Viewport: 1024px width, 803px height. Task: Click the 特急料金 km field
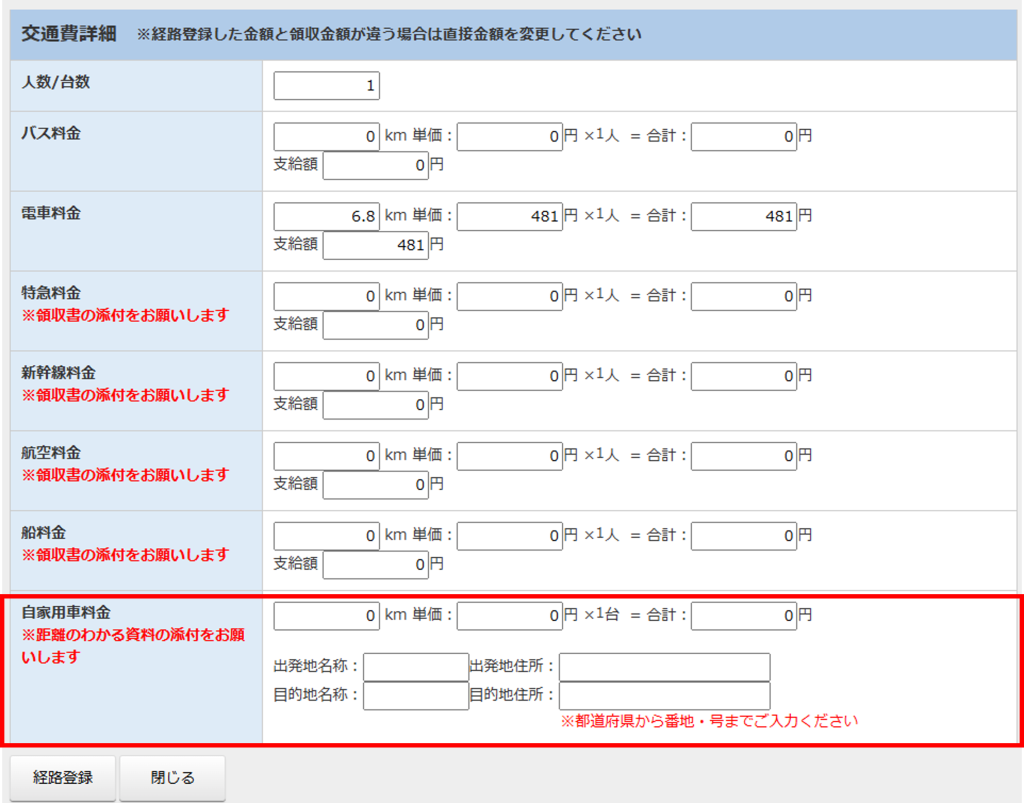[x=327, y=296]
